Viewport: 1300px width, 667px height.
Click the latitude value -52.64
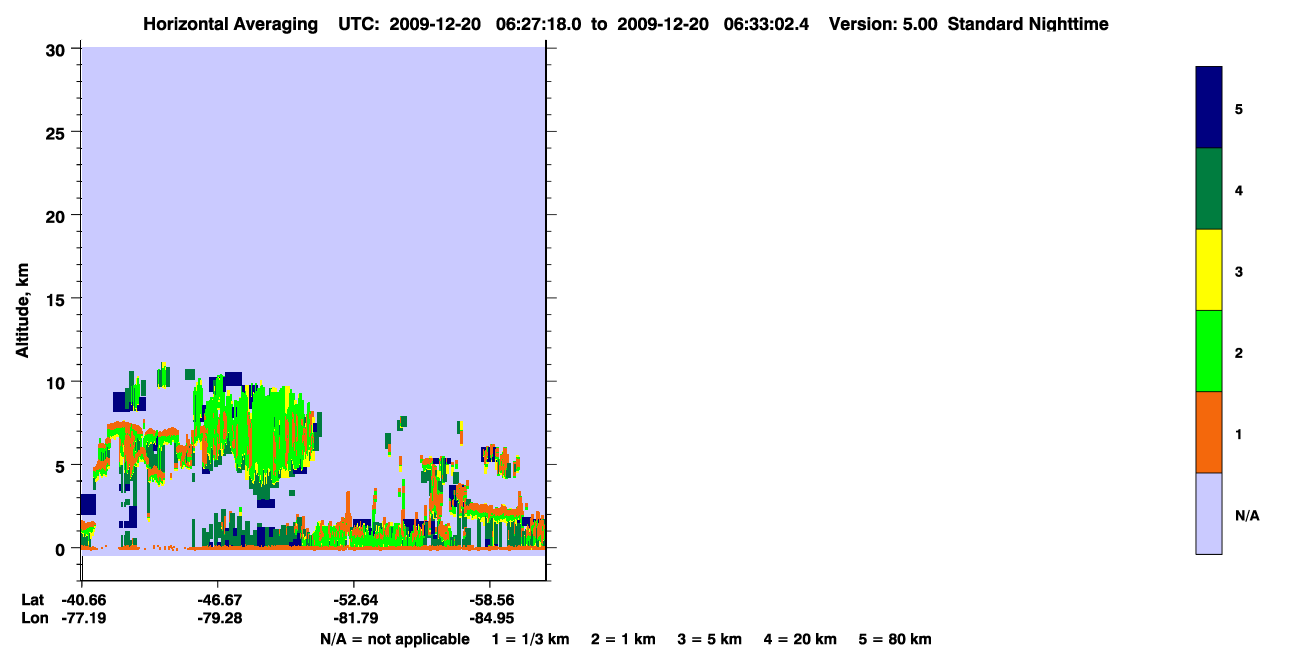click(354, 600)
